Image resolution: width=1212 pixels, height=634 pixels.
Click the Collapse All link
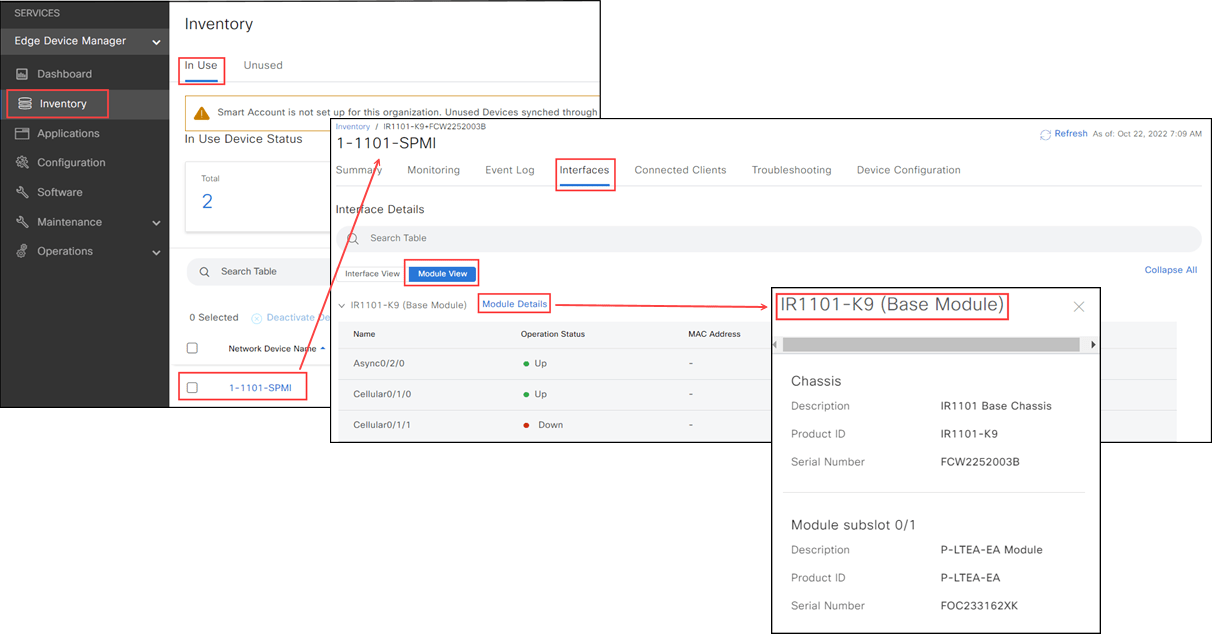pos(1171,271)
